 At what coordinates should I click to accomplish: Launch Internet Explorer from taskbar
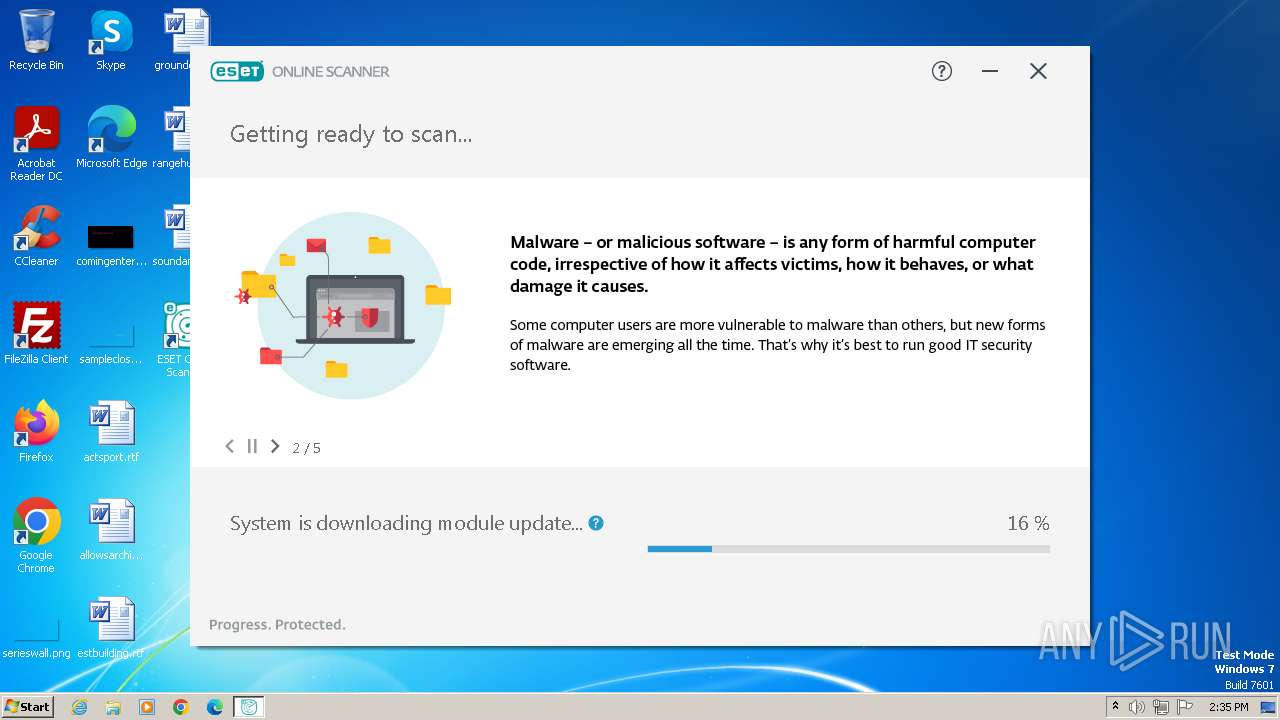pos(80,707)
